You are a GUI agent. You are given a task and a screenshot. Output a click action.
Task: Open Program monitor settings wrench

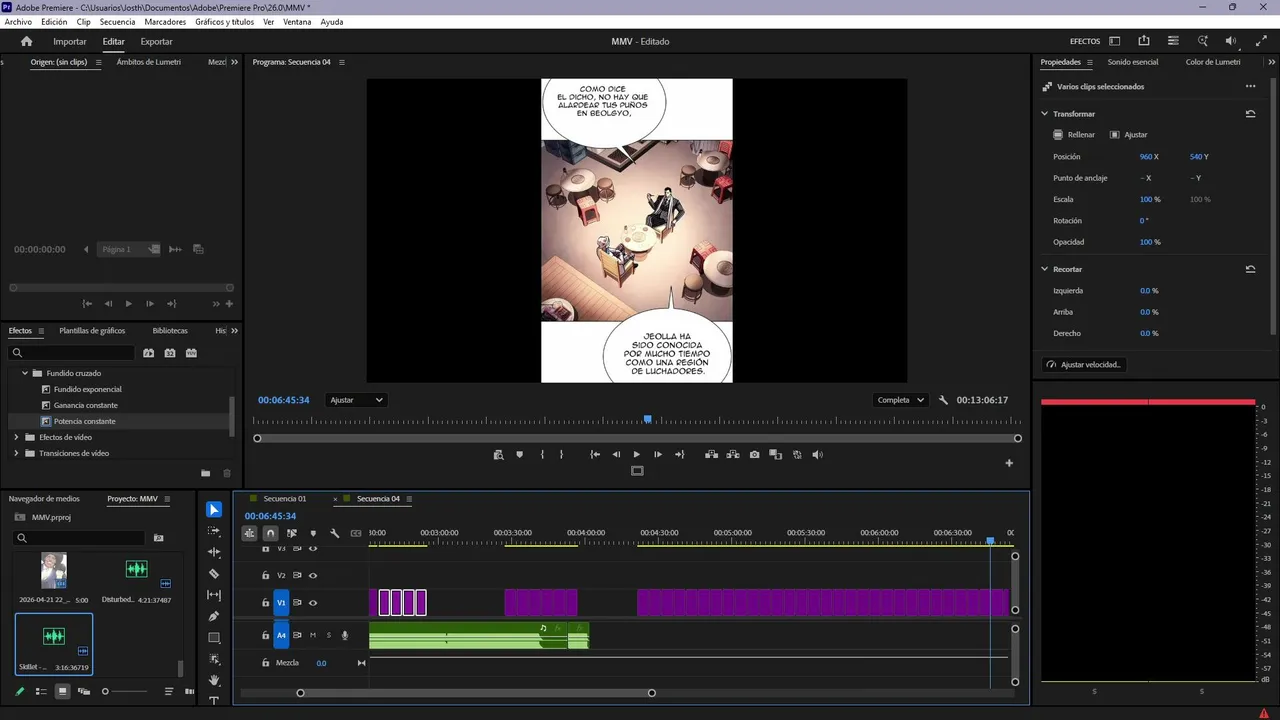[943, 400]
